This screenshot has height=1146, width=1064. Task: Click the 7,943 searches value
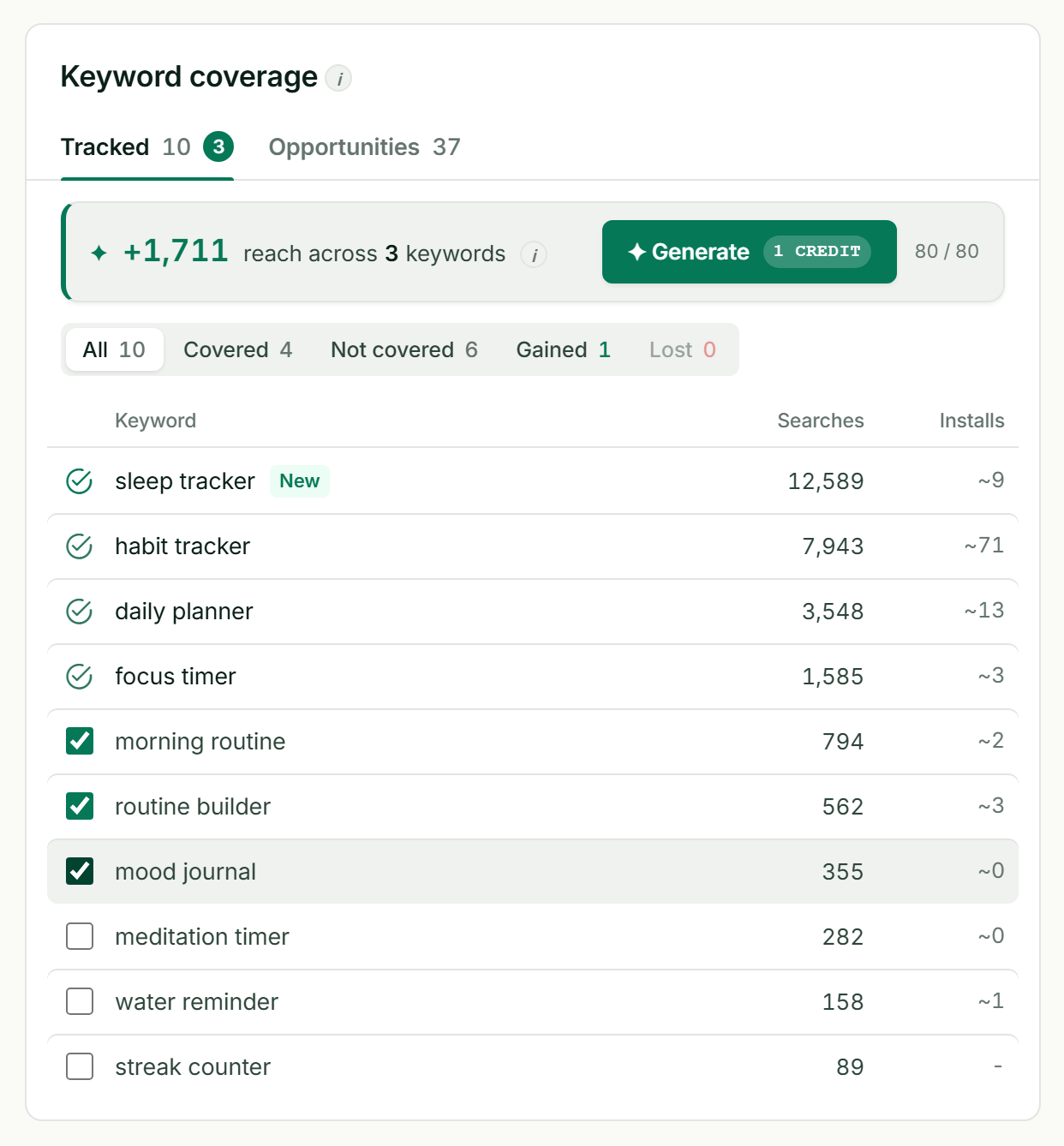click(833, 546)
